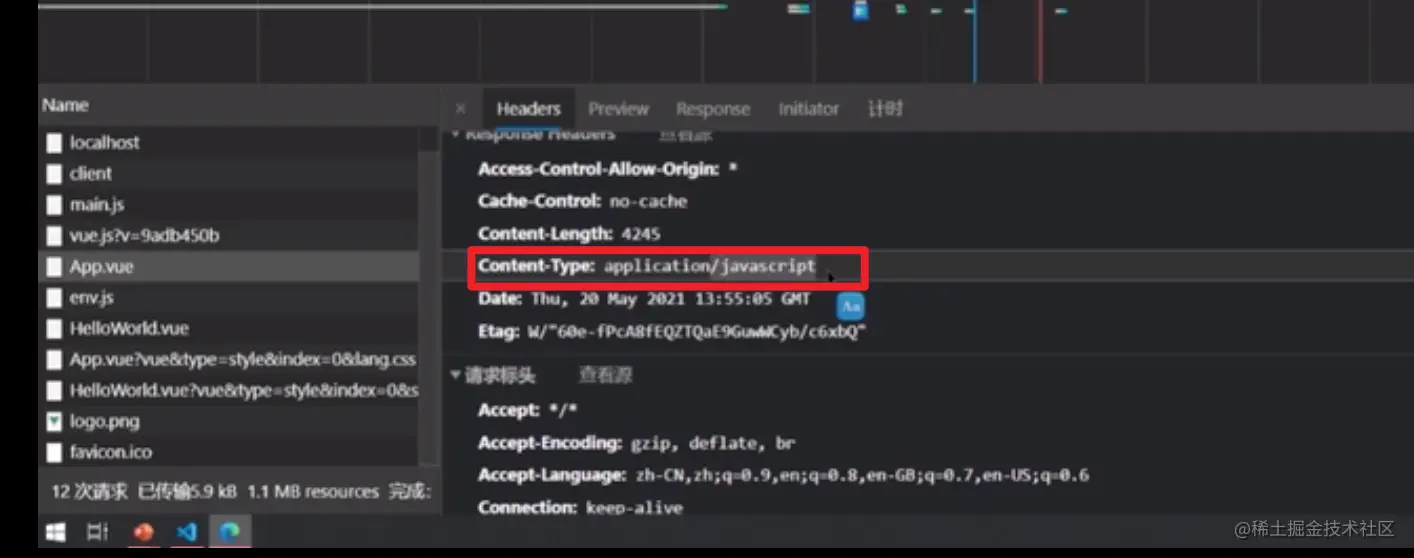The width and height of the screenshot is (1414, 558).
Task: Click the Accept-Language header value
Action: (862, 475)
